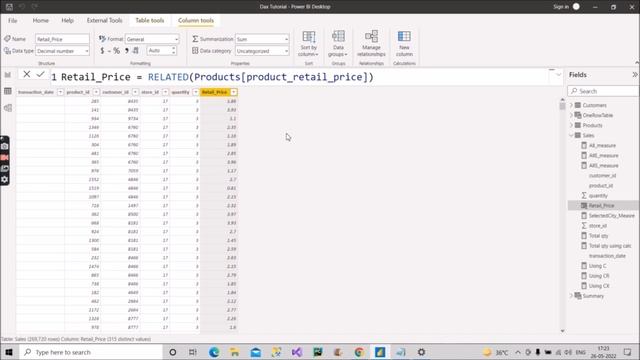The height and width of the screenshot is (360, 640).
Task: Open Data groups in the ribbon
Action: 338,43
